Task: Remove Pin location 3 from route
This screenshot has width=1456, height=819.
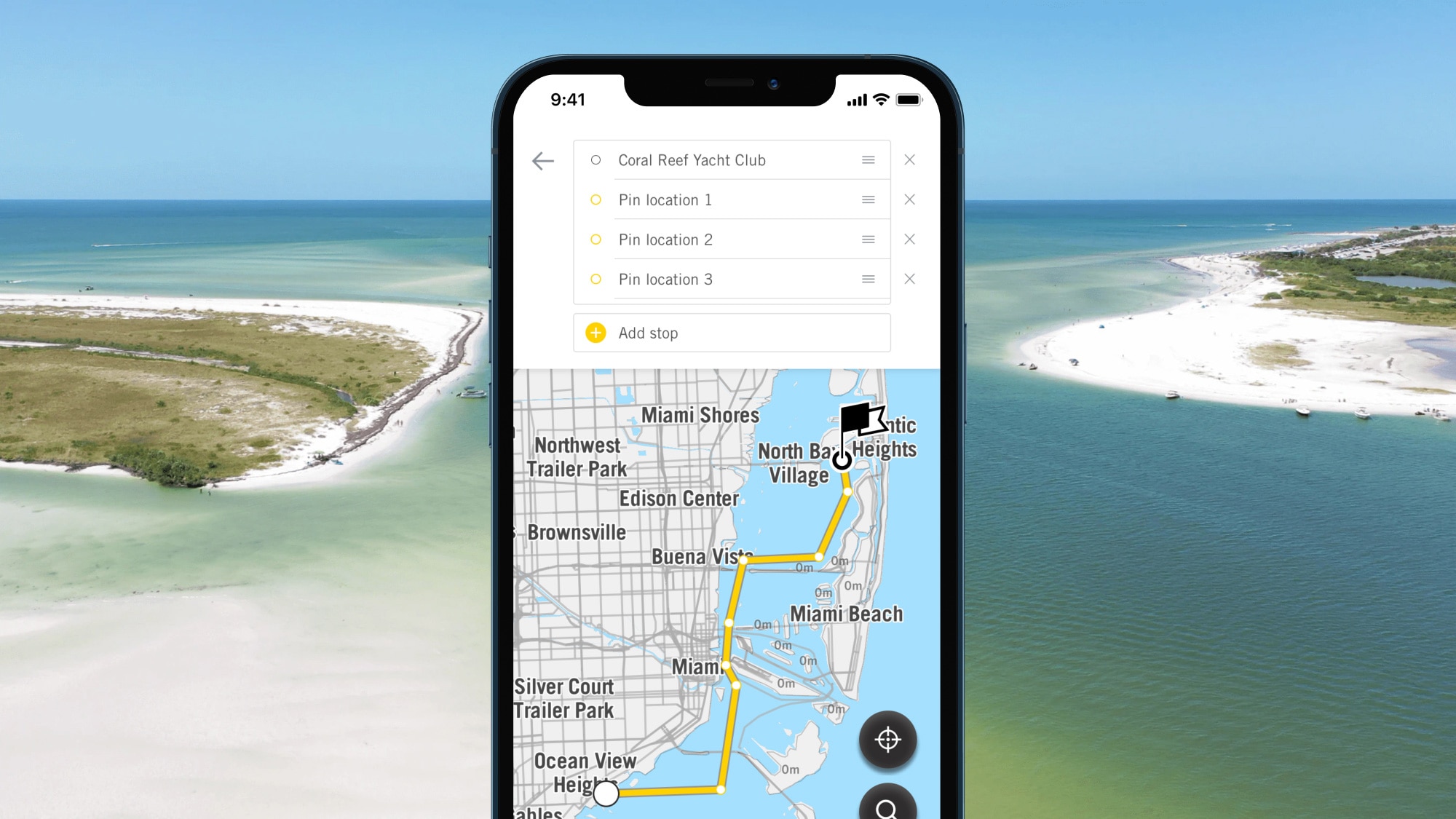Action: [909, 278]
